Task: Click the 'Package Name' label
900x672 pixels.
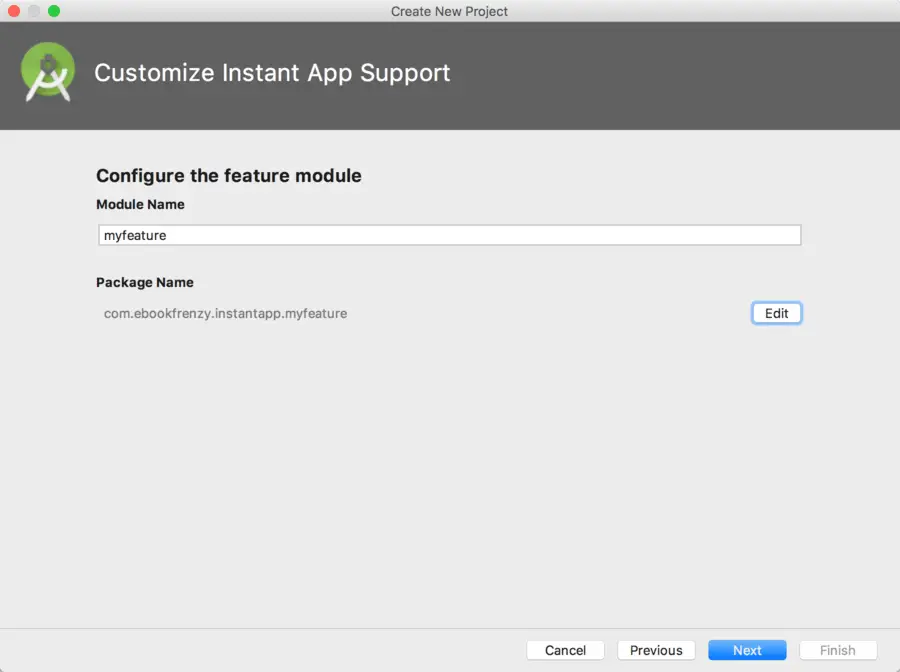Action: click(145, 282)
